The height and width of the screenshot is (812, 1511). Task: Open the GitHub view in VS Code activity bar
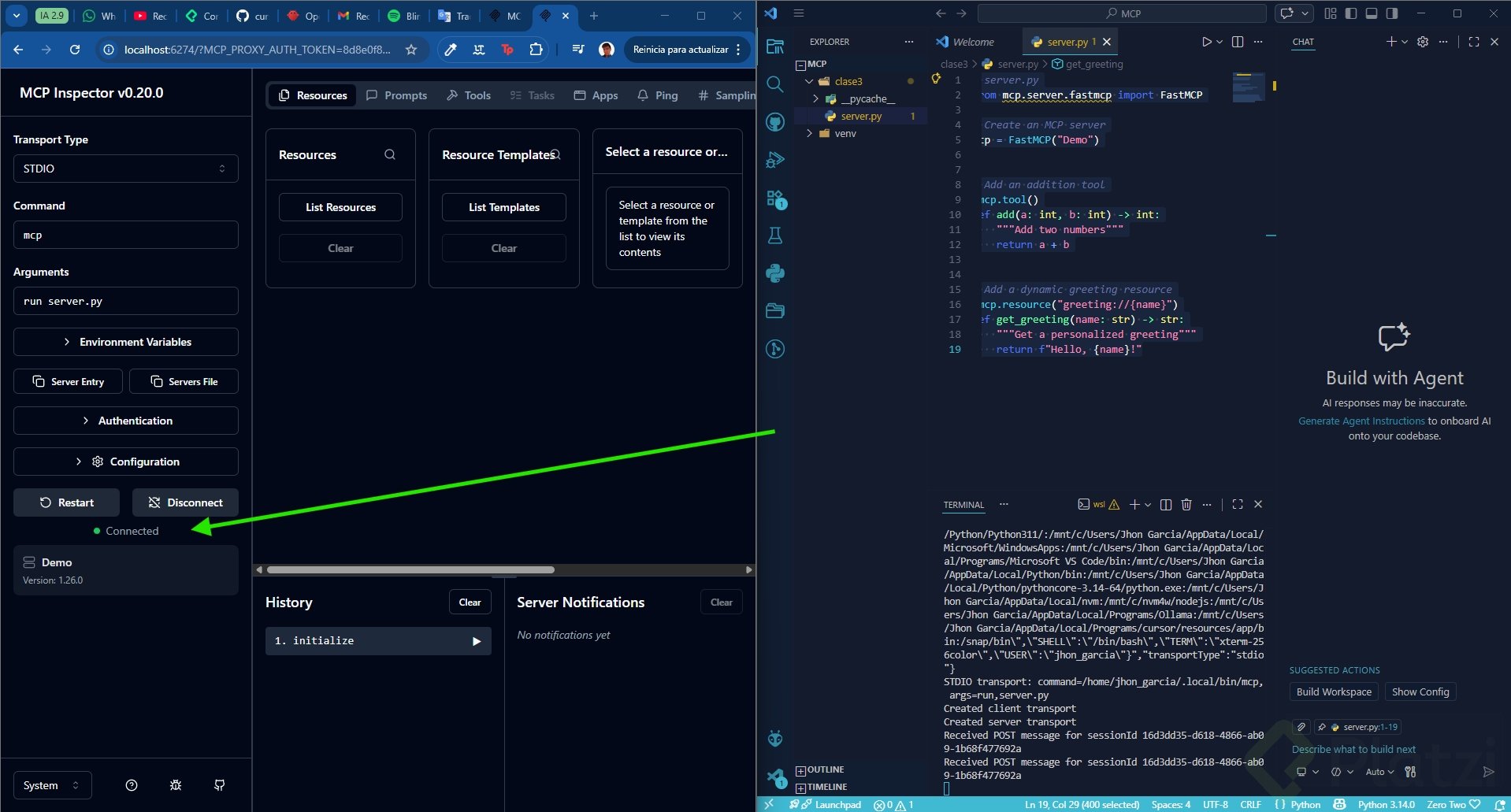pos(775,122)
